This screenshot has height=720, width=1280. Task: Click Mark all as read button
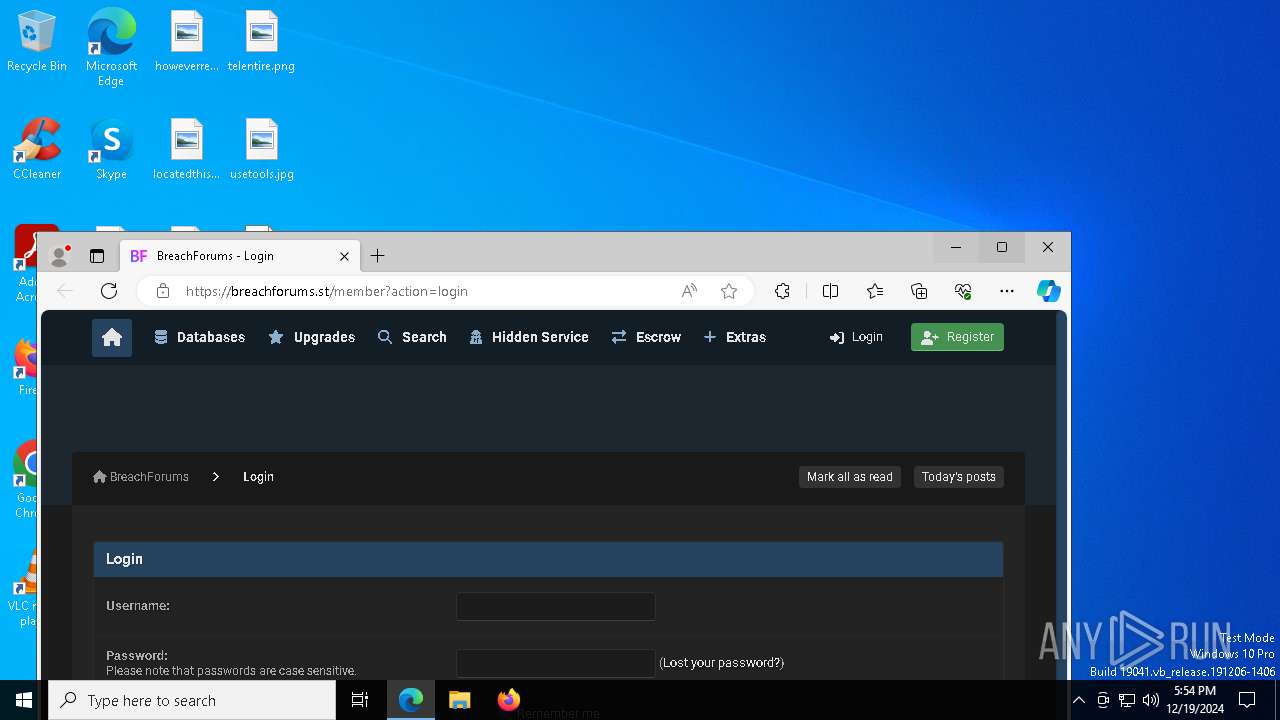click(850, 477)
